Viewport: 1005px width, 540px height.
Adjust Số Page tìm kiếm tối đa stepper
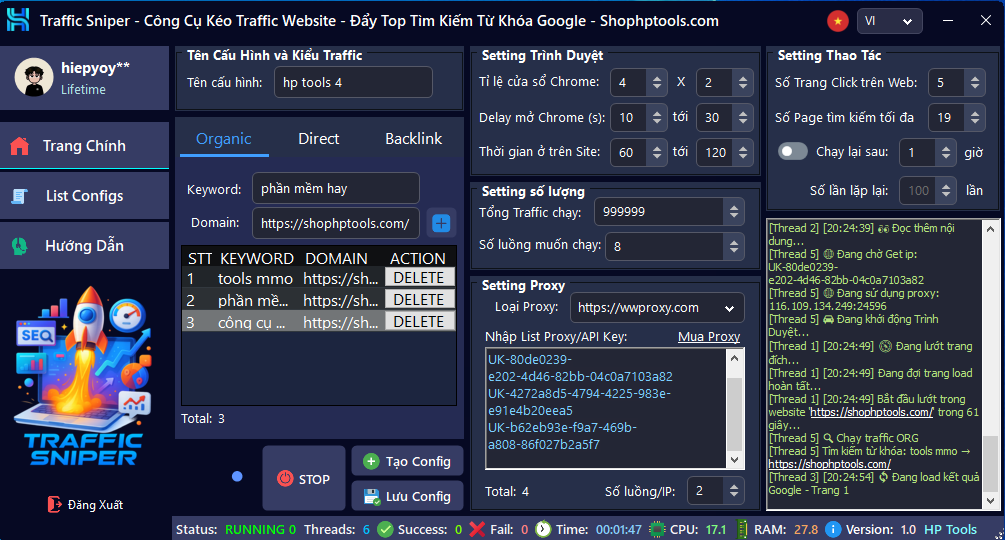pos(974,117)
